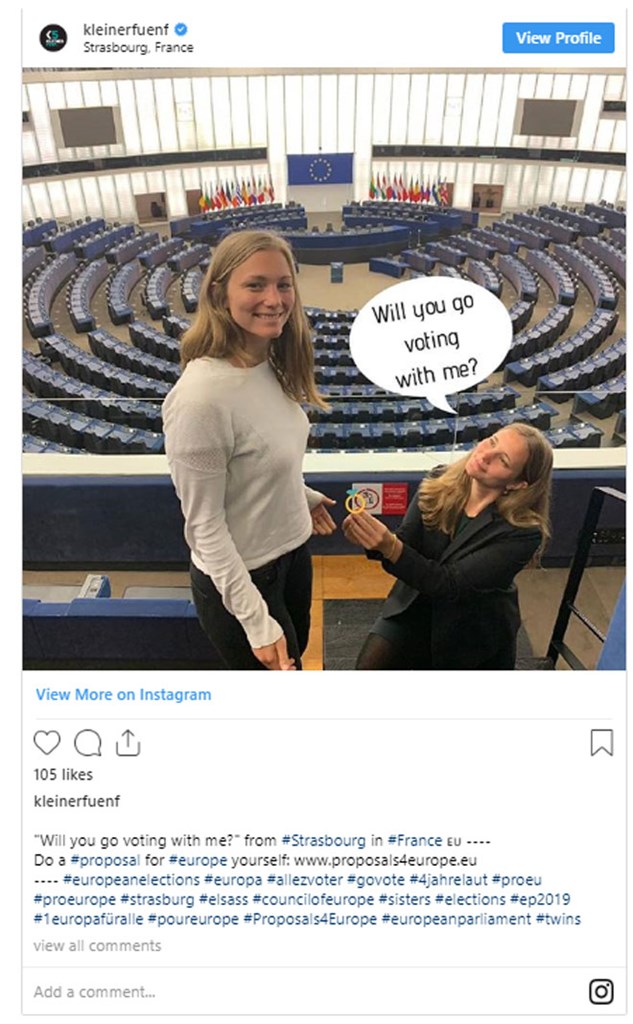The width and height of the screenshot is (633, 1024).
Task: Click the blue verified badge next to kleinerfuenf
Action: (181, 29)
